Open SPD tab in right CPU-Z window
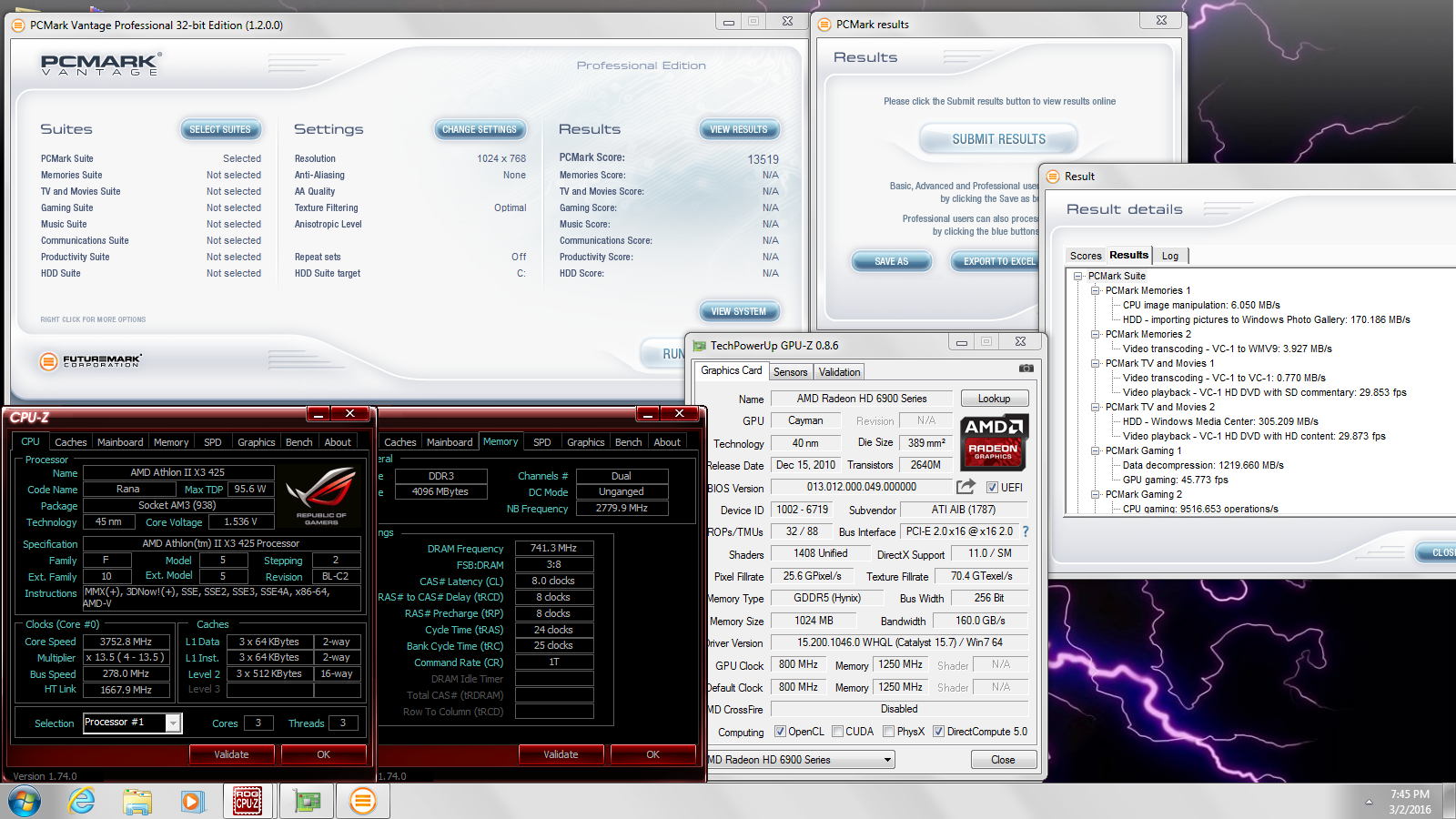The width and height of the screenshot is (1456, 819). pyautogui.click(x=542, y=442)
